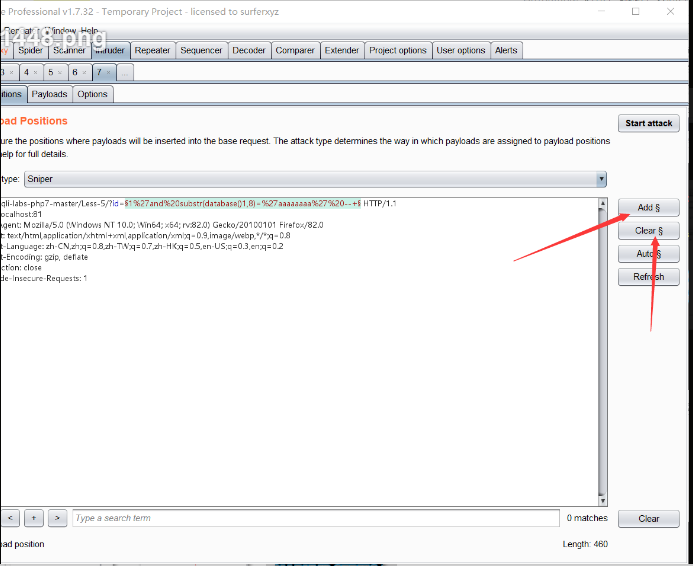Switch to the Repeater tab
The image size is (693, 566).
(152, 50)
